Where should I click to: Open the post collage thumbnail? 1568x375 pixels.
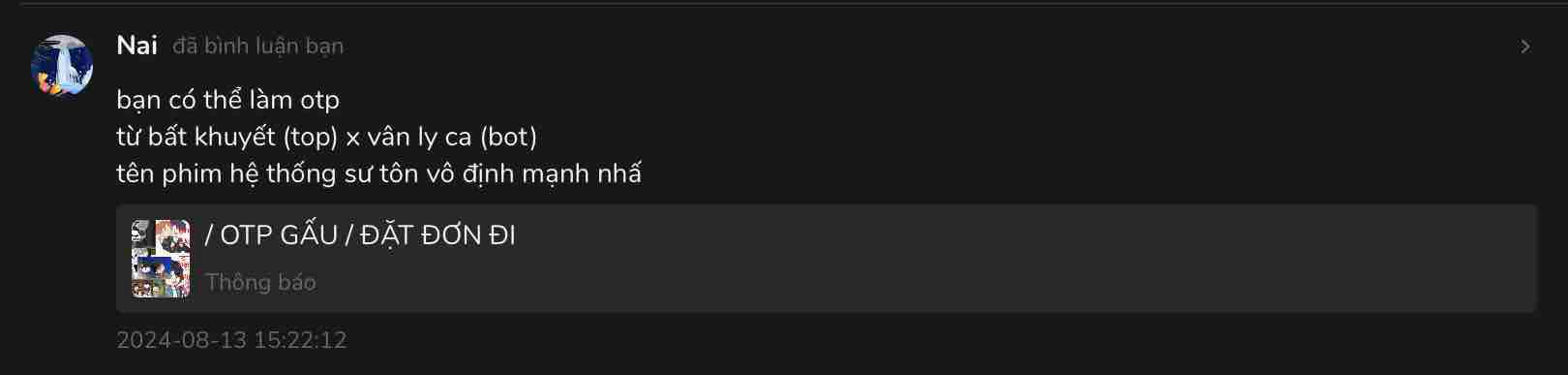(161, 258)
